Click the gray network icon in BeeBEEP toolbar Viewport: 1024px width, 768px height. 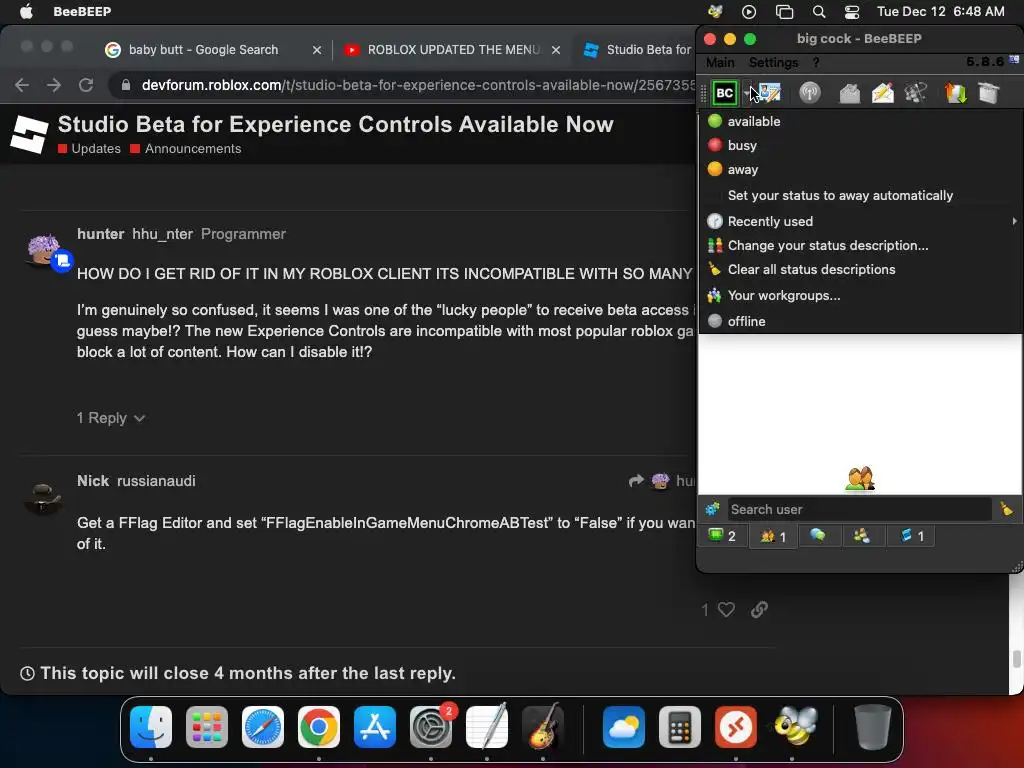click(x=916, y=93)
